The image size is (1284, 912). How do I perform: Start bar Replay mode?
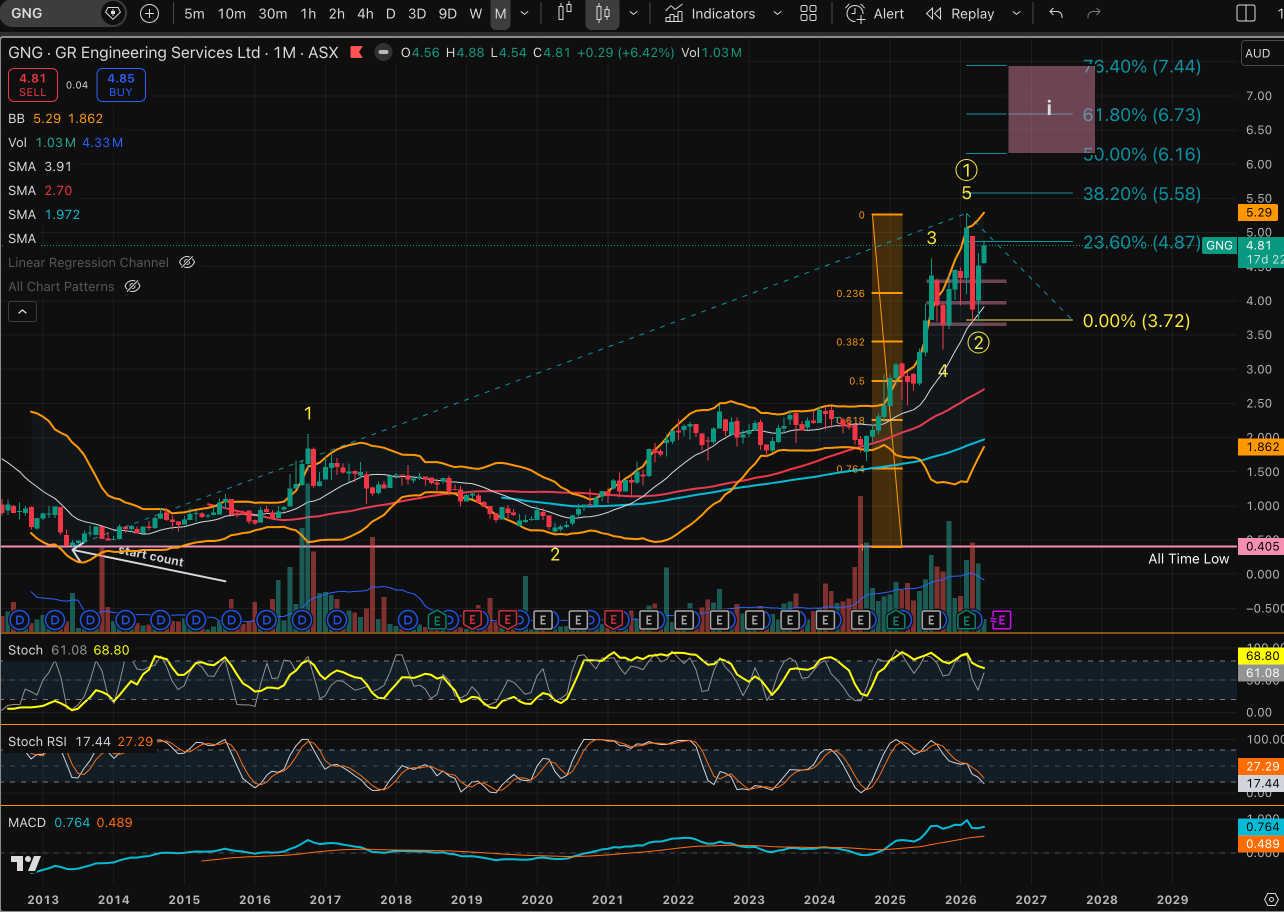pyautogui.click(x=960, y=14)
